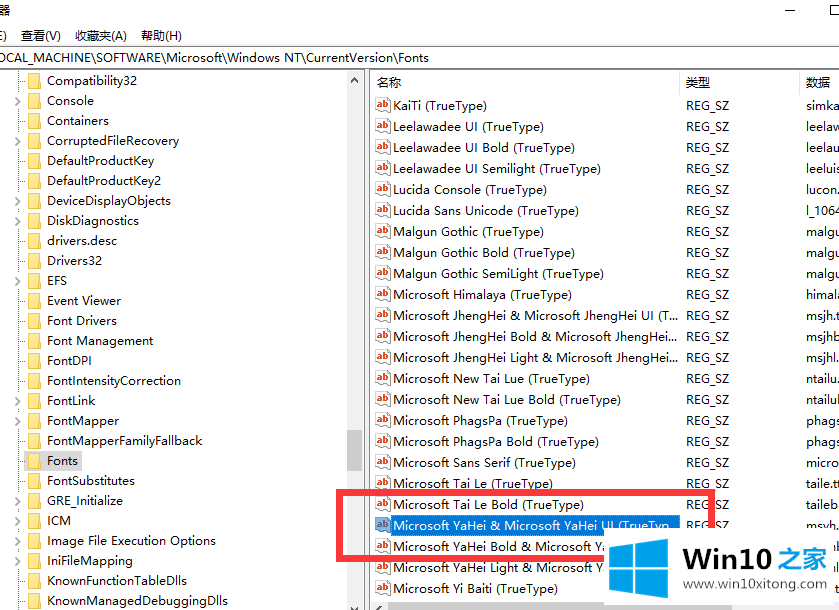Click the folder icon of KnownFunctionTableDlls

pyautogui.click(x=34, y=581)
